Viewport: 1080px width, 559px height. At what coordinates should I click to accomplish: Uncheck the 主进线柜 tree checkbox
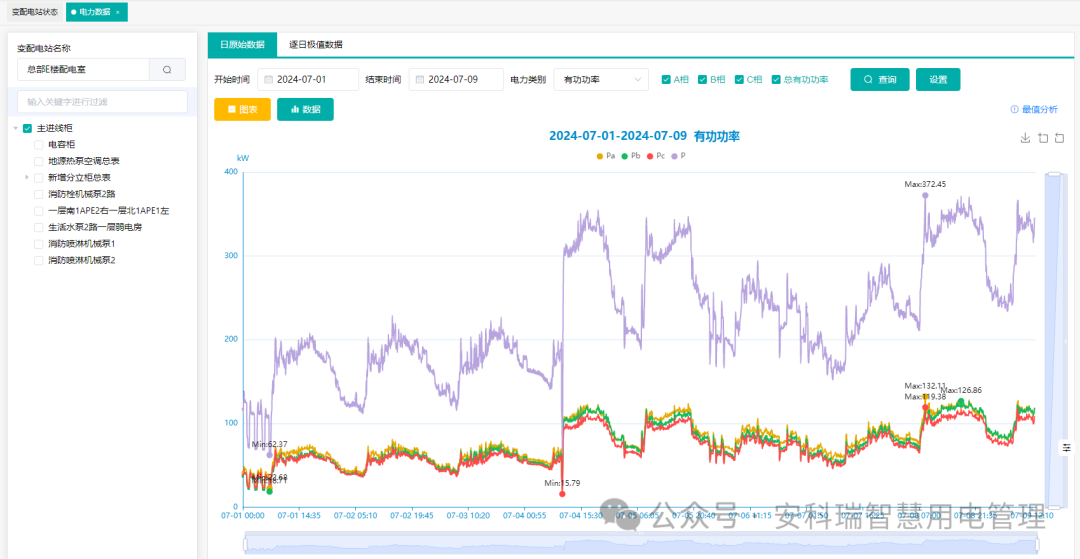pos(28,128)
